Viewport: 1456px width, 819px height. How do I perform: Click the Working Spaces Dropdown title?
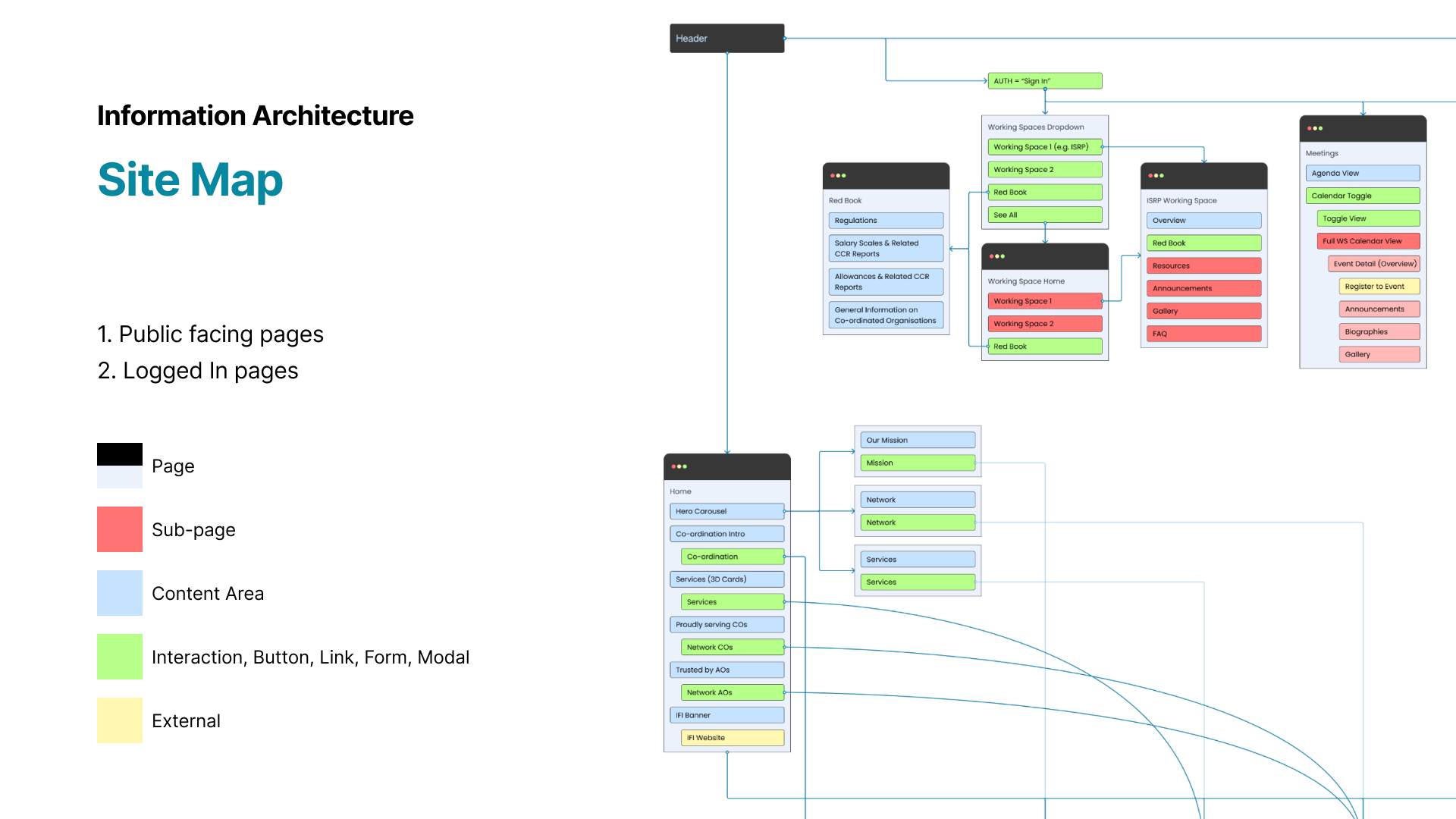pos(1035,127)
